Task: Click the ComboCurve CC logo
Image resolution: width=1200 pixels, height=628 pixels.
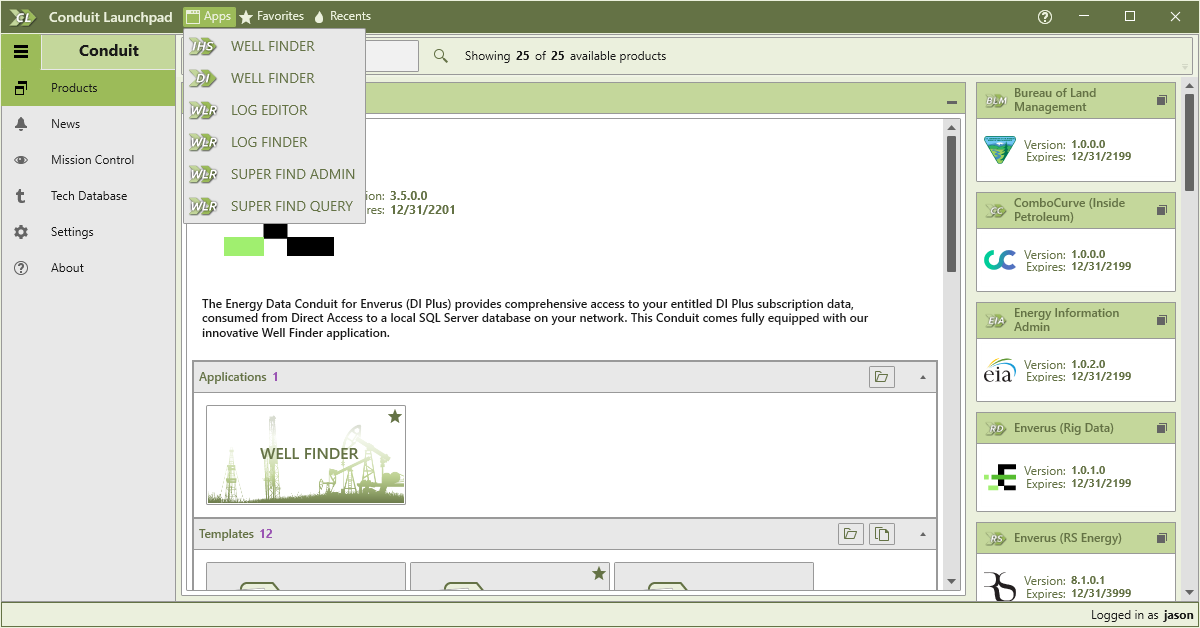Action: pos(999,260)
